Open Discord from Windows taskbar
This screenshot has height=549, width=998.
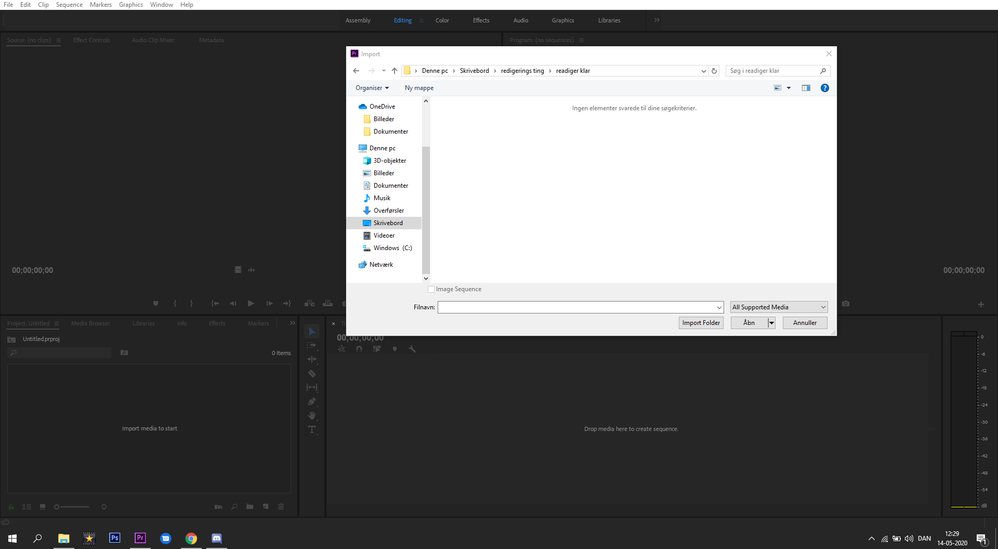(216, 538)
